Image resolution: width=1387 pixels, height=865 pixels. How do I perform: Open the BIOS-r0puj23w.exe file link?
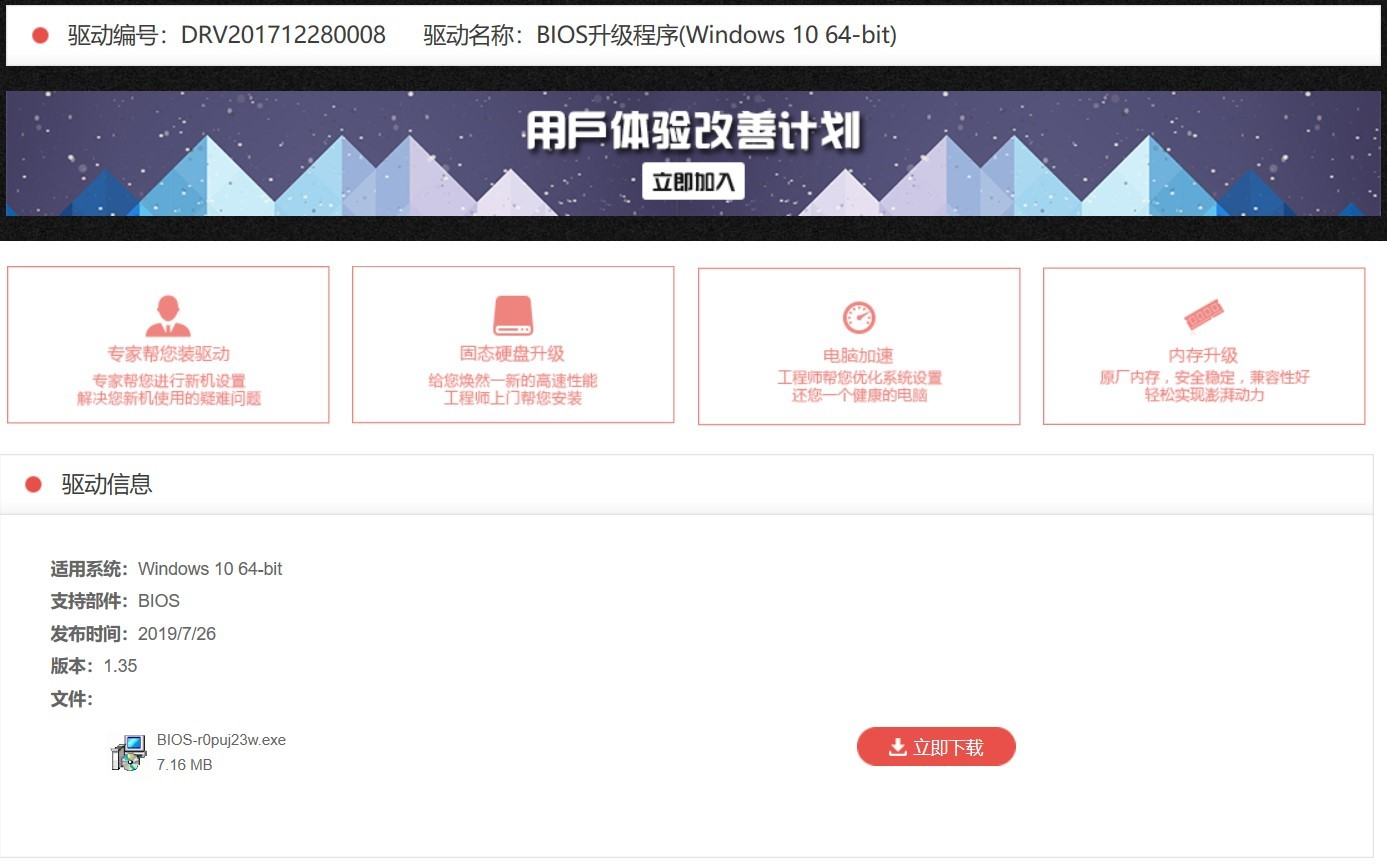click(221, 739)
